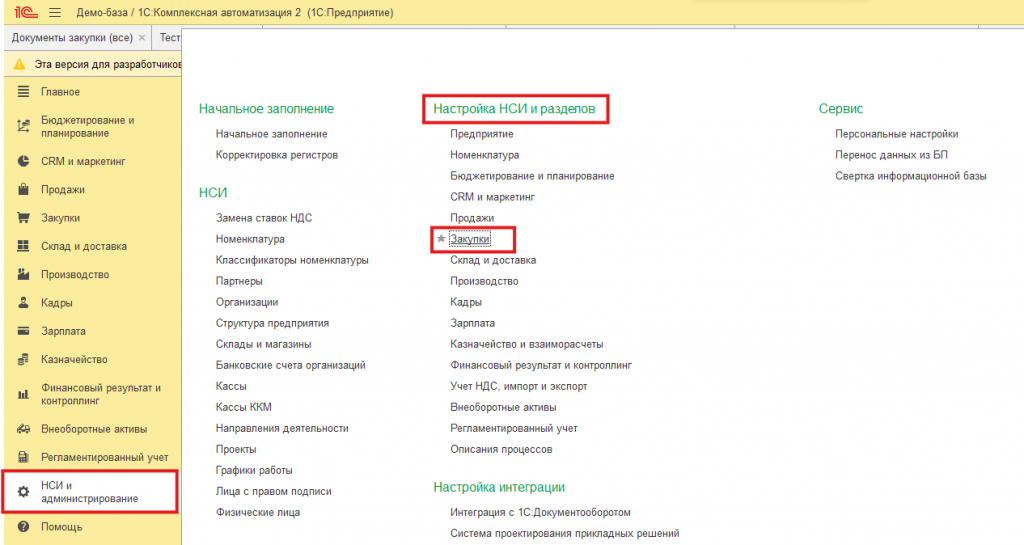The width and height of the screenshot is (1024, 545).
Task: Open the Помощь question mark icon
Action: 24,527
